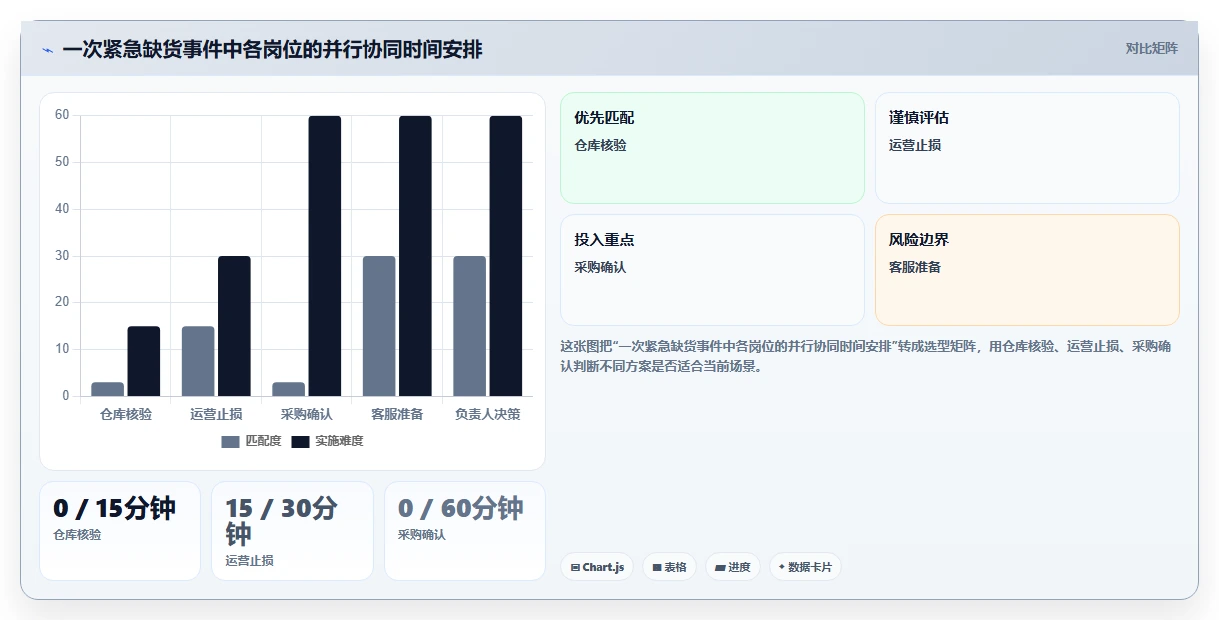Click 客服准备 text in 风险边界 card
1219x620 pixels.
click(x=915, y=267)
